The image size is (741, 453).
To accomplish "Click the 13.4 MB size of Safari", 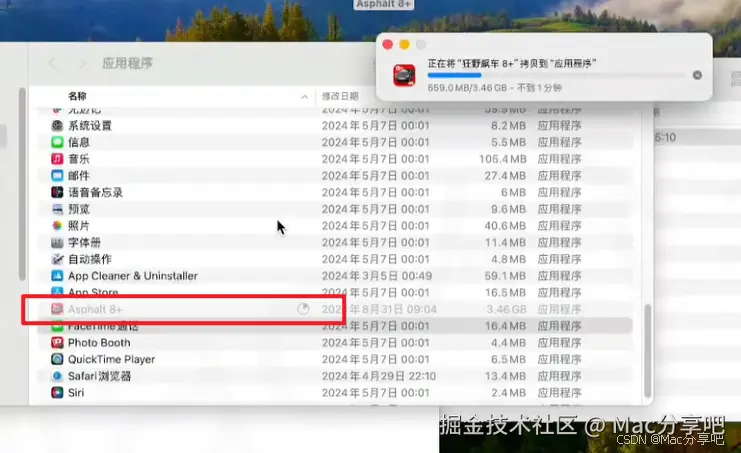I will tap(506, 376).
